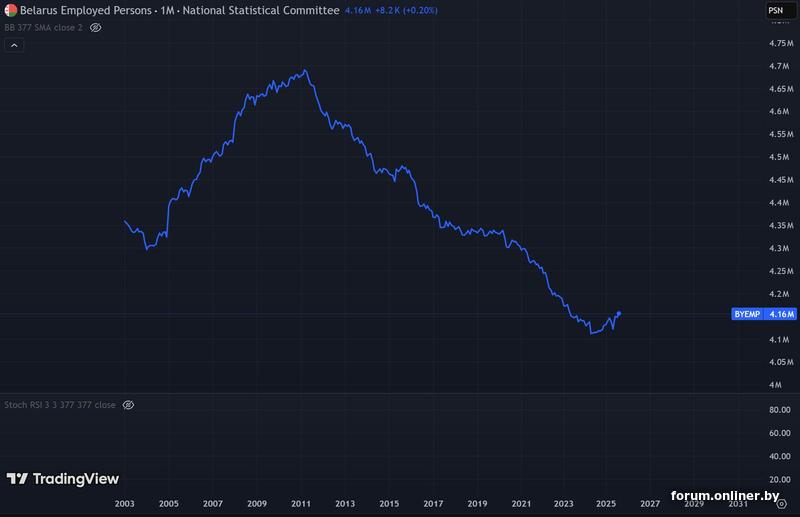
Task: Click the 40.00 Stoch RSI scale label
Action: click(780, 456)
